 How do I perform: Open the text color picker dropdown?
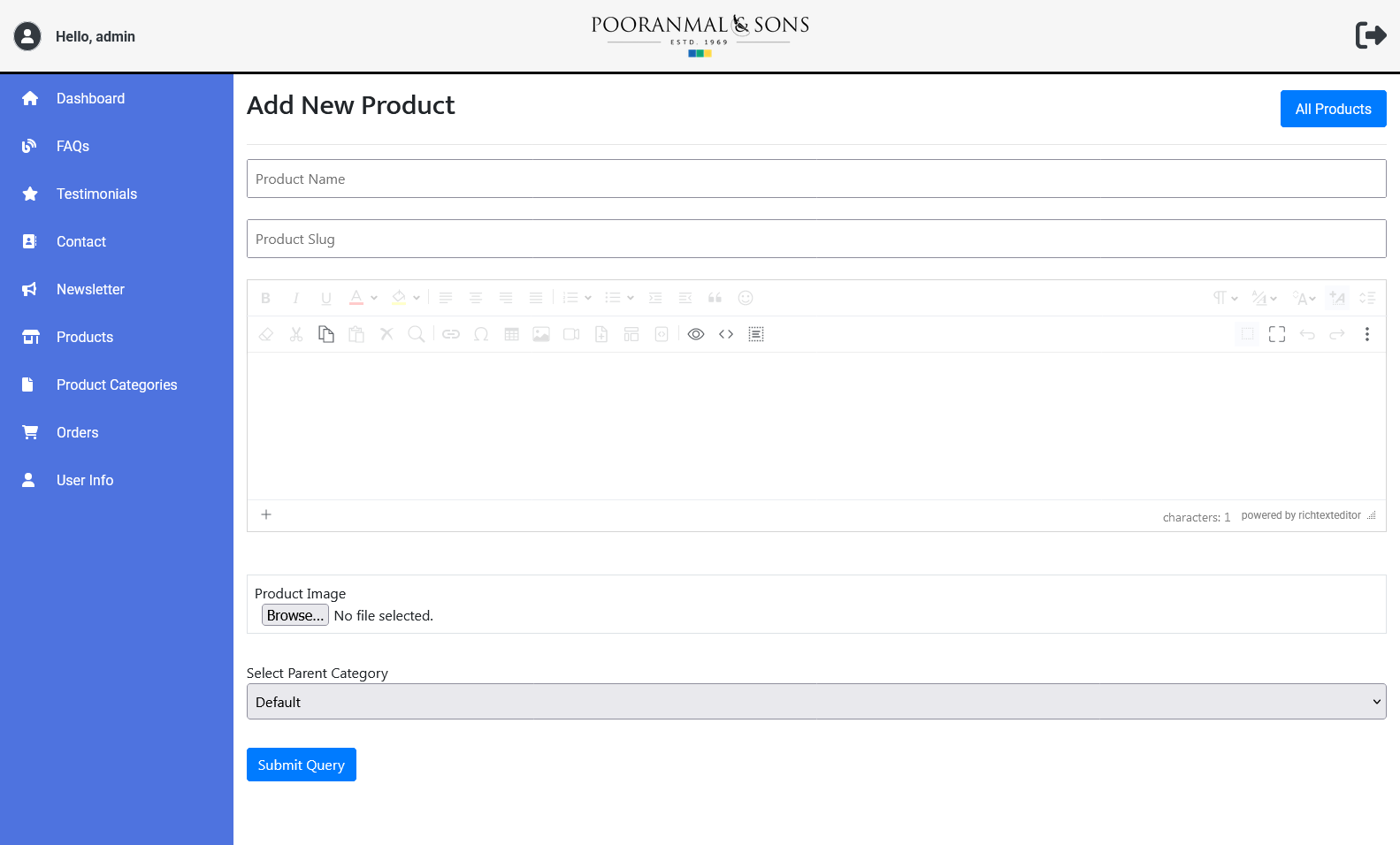pos(374,298)
